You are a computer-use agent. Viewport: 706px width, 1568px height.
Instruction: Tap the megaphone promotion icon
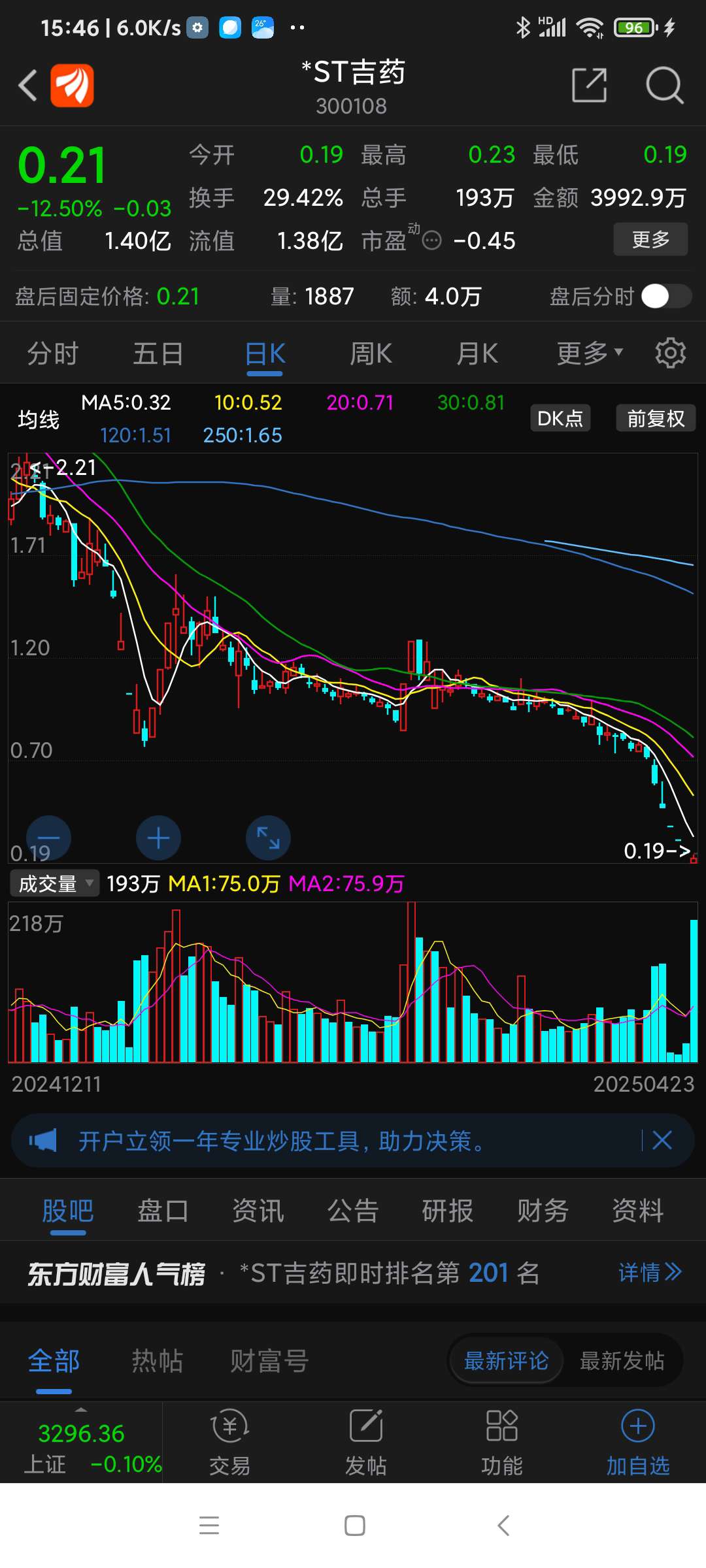[x=43, y=1141]
